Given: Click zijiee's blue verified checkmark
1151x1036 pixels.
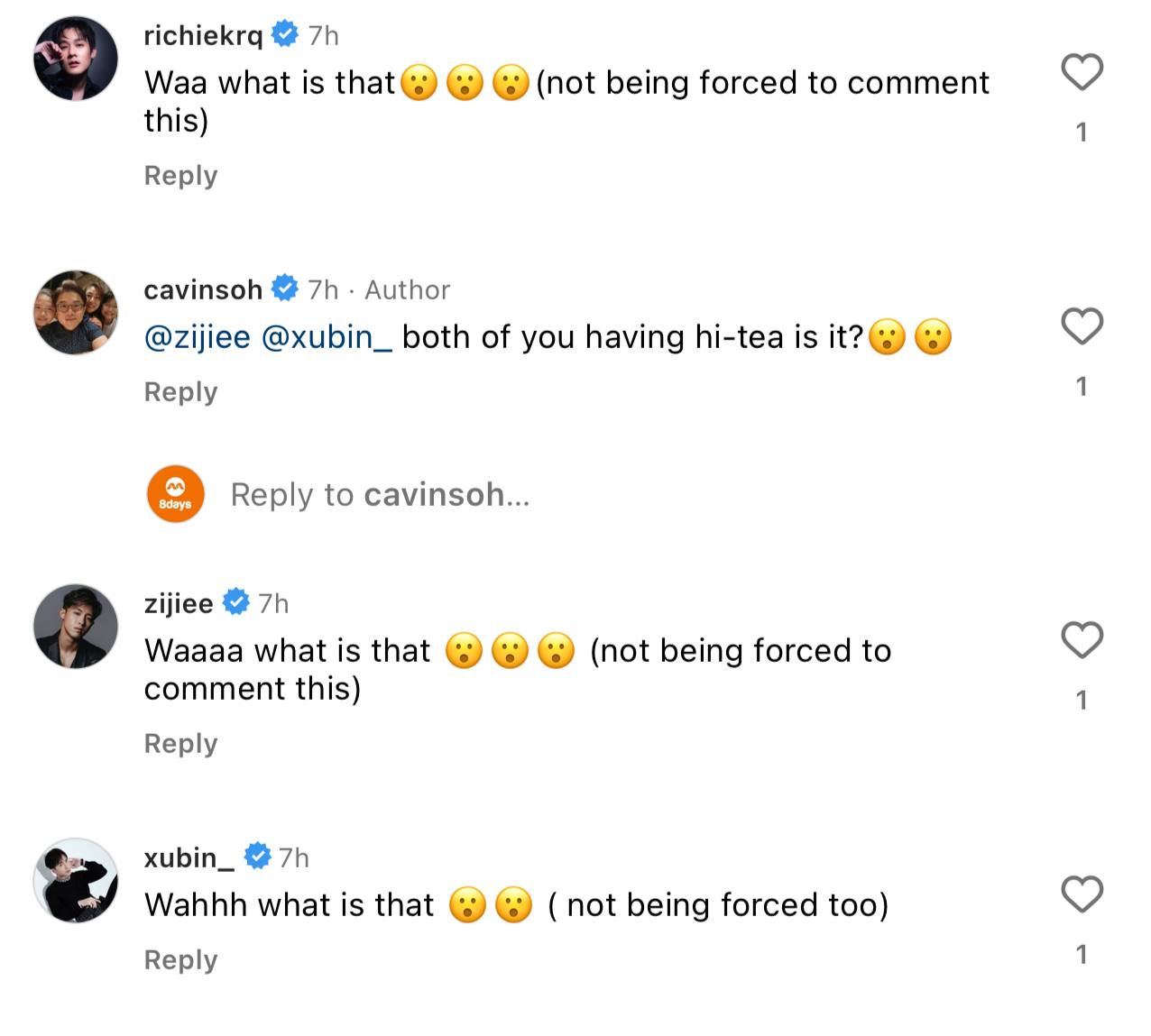Looking at the screenshot, I should 235,602.
